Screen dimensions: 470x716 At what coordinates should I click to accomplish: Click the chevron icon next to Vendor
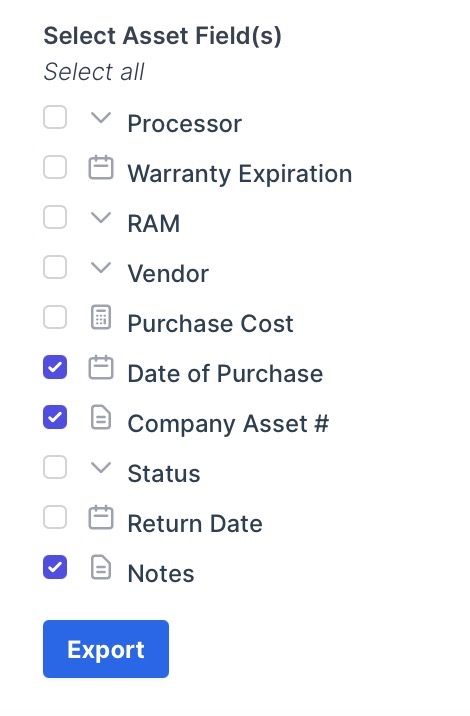pyautogui.click(x=100, y=268)
